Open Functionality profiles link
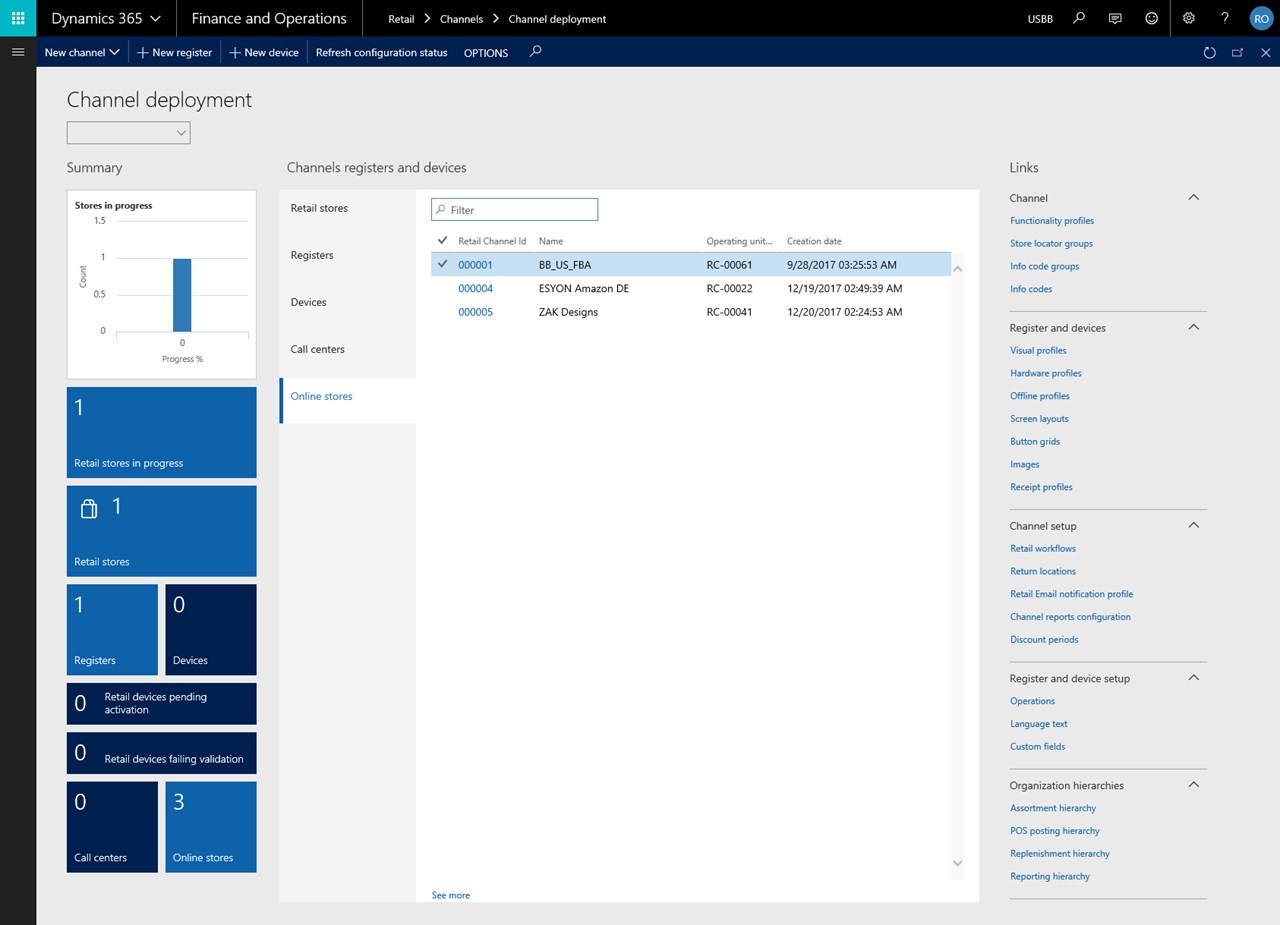 [x=1052, y=221]
